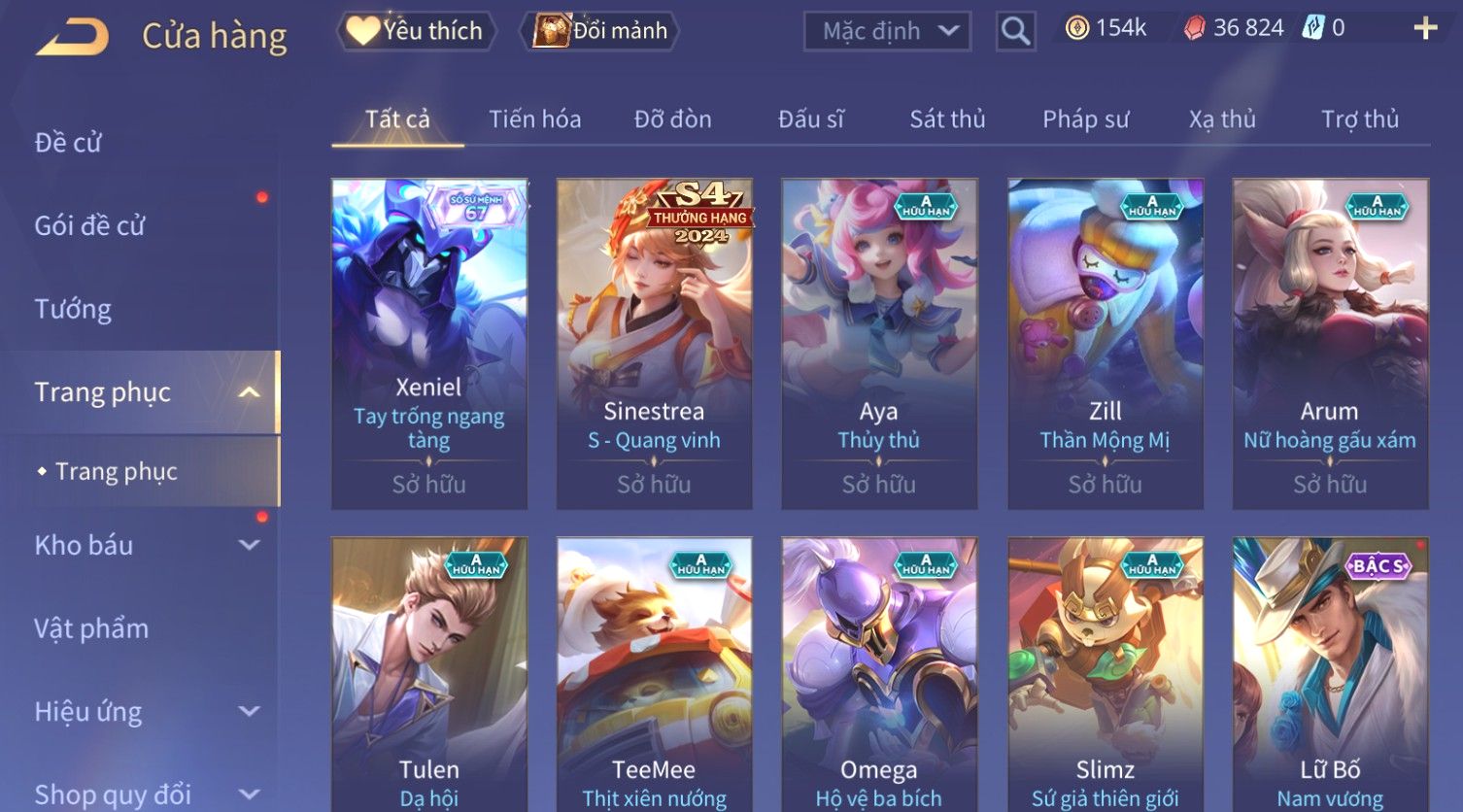The image size is (1463, 812).
Task: Open the Sinestrea S - Quang vinh skin
Action: click(x=655, y=344)
